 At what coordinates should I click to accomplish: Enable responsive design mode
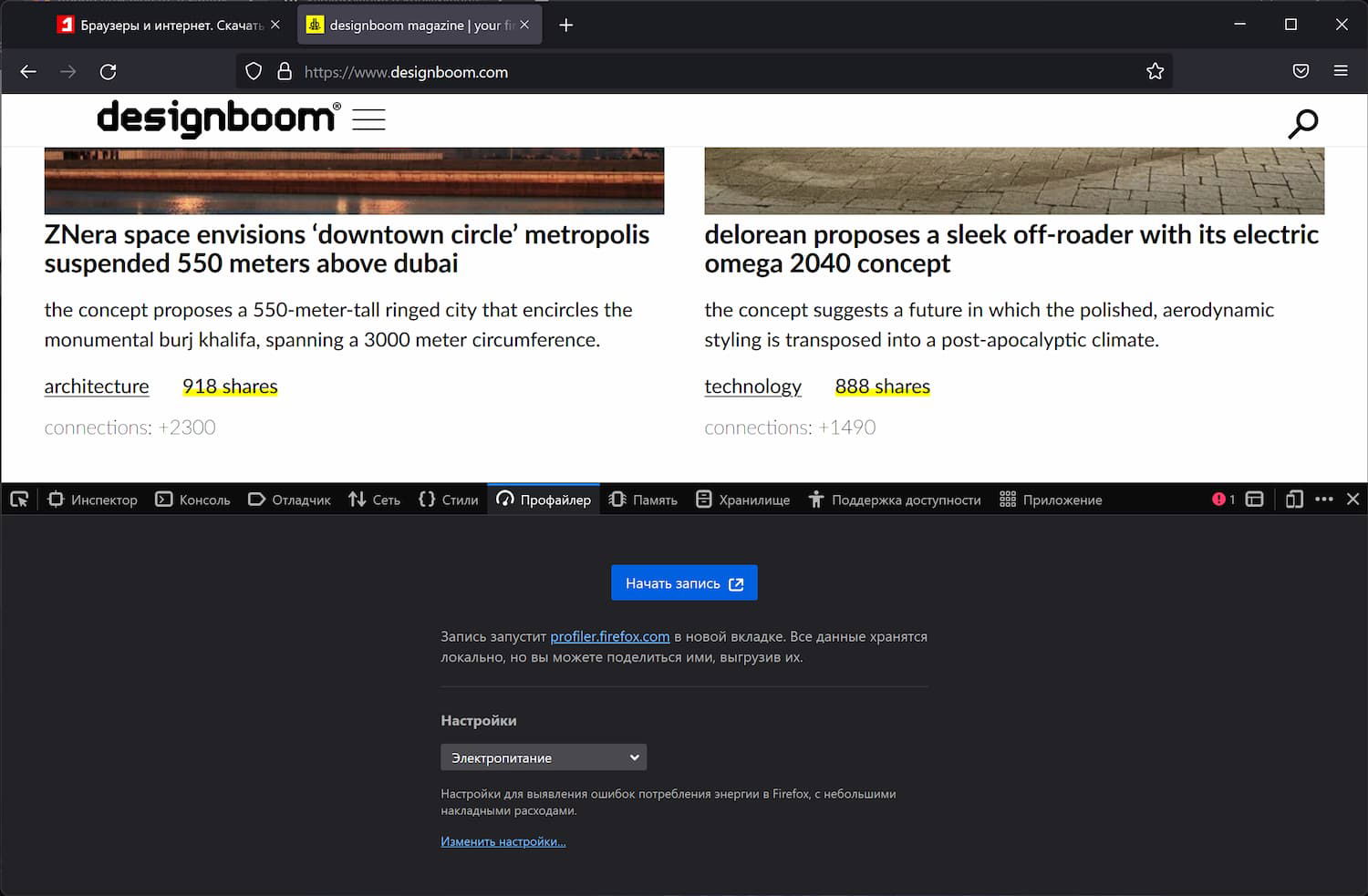pyautogui.click(x=1294, y=499)
